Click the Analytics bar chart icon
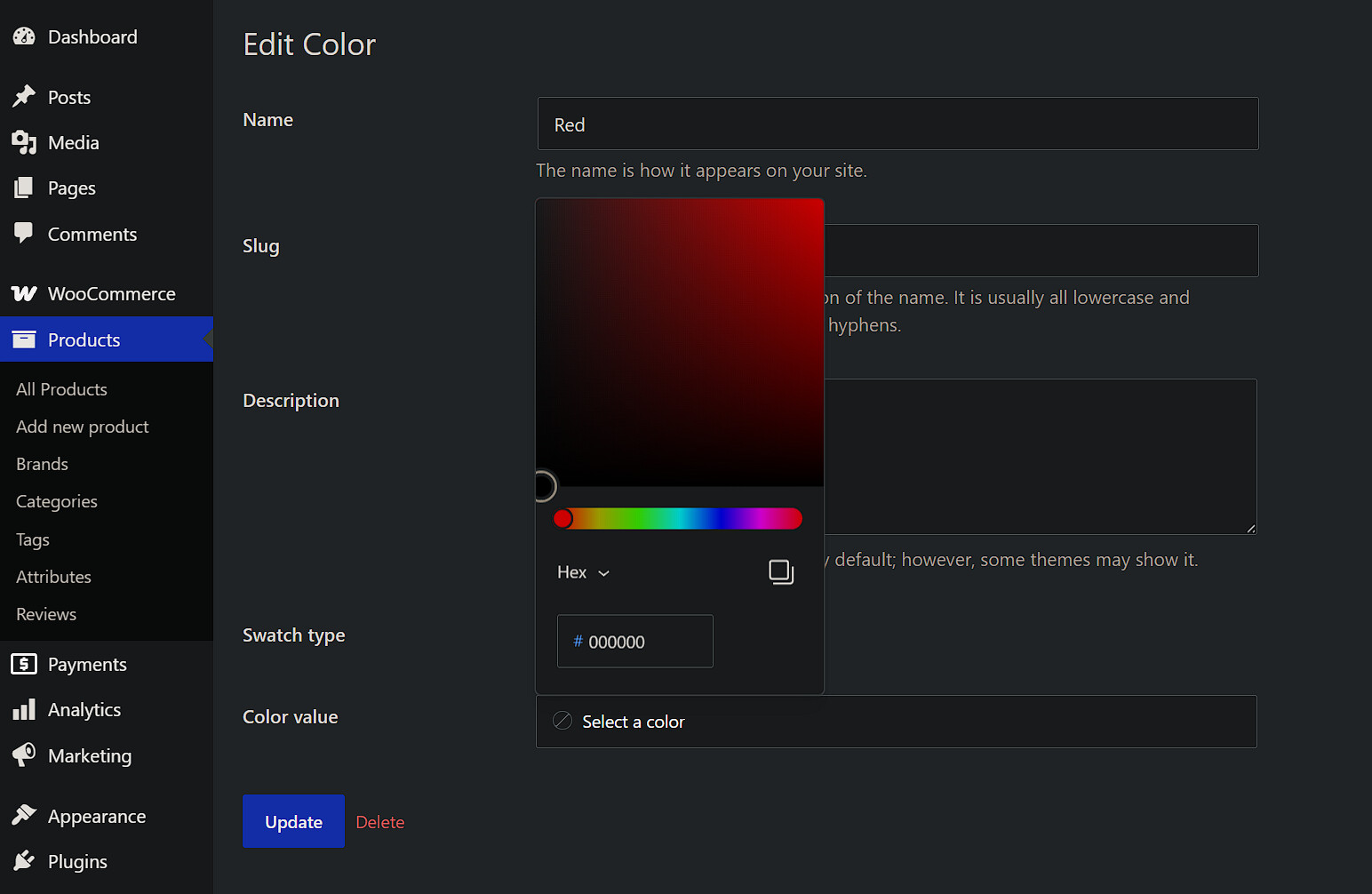The width and height of the screenshot is (1372, 894). (24, 709)
